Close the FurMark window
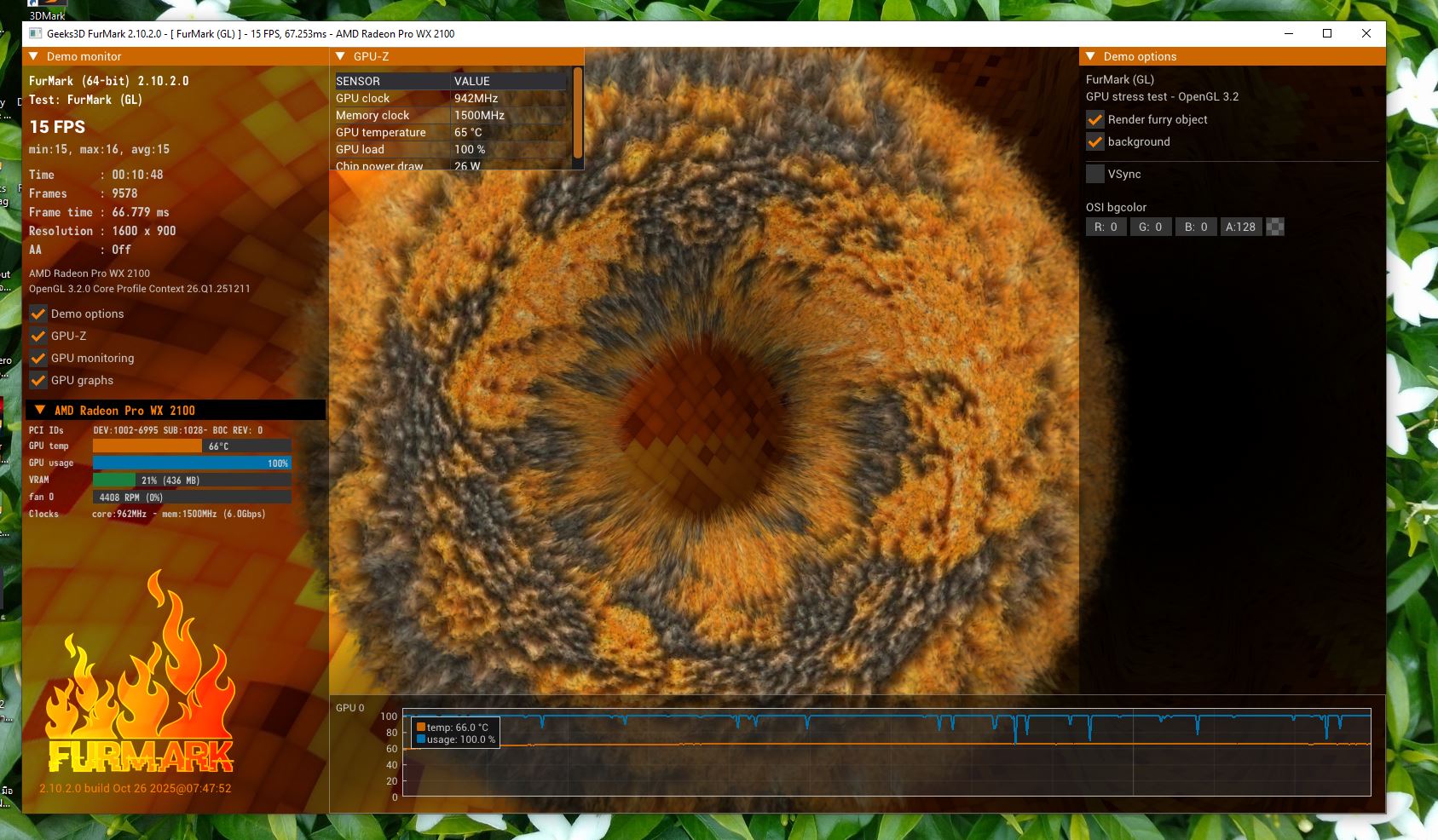Screen dimensions: 1438x840 click(x=1366, y=34)
